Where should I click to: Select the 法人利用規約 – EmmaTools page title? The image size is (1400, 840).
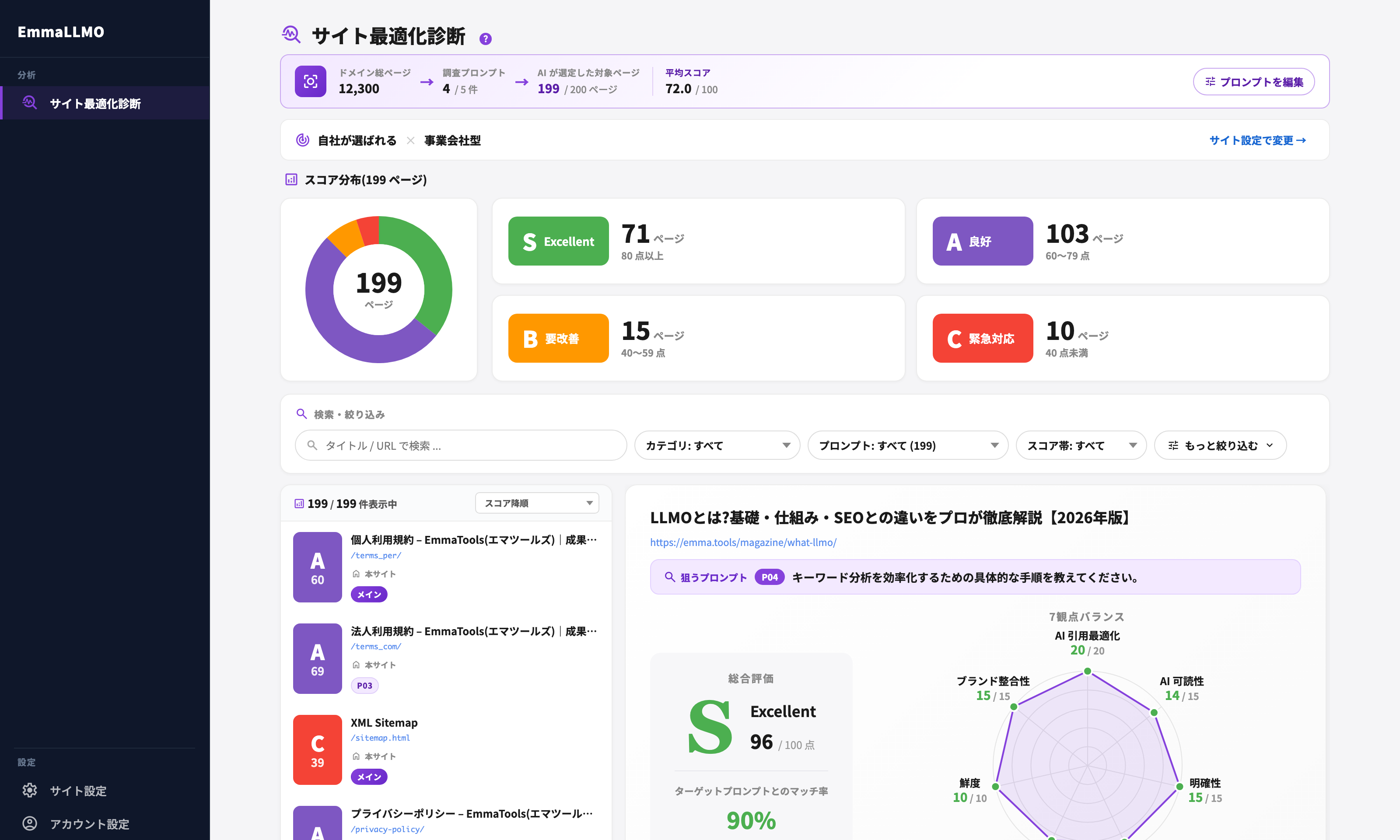[474, 631]
